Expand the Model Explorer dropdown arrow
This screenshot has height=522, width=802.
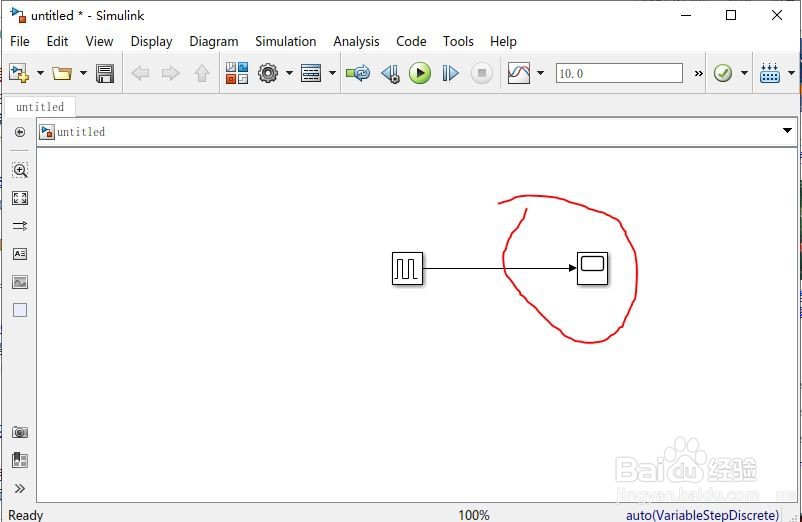(x=332, y=73)
